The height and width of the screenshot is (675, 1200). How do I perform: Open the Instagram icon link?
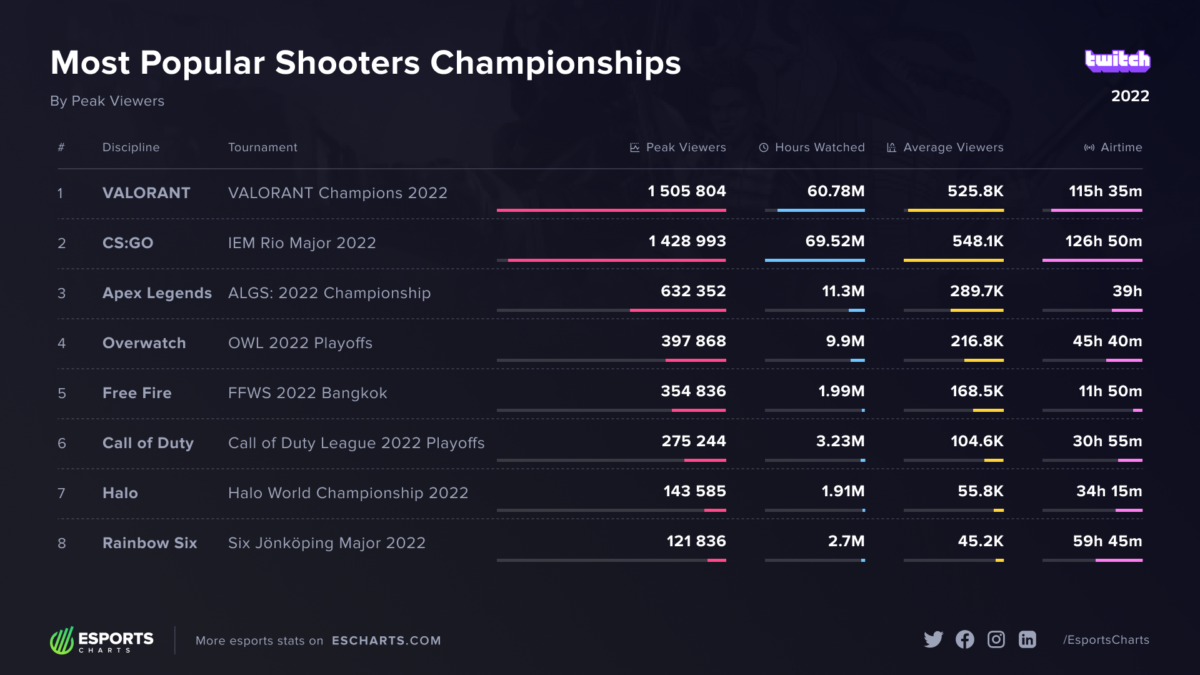click(996, 640)
